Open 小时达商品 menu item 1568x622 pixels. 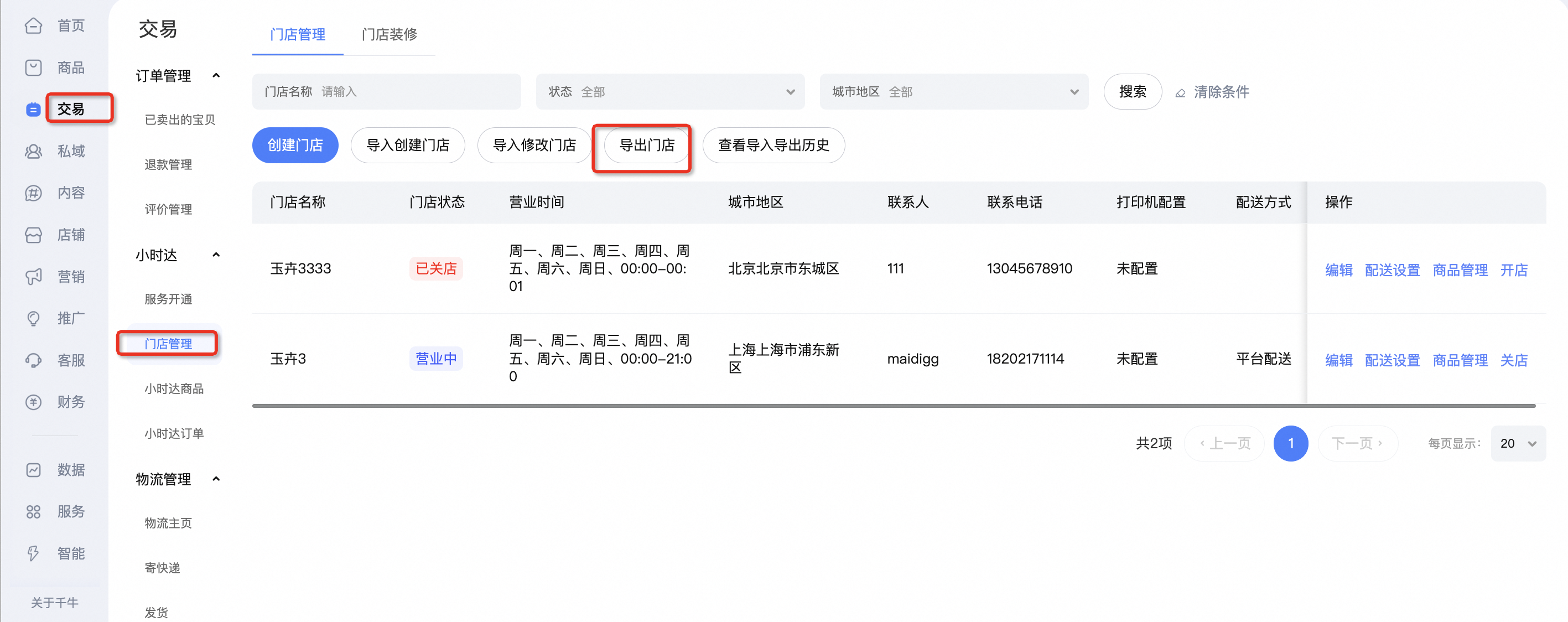point(174,389)
